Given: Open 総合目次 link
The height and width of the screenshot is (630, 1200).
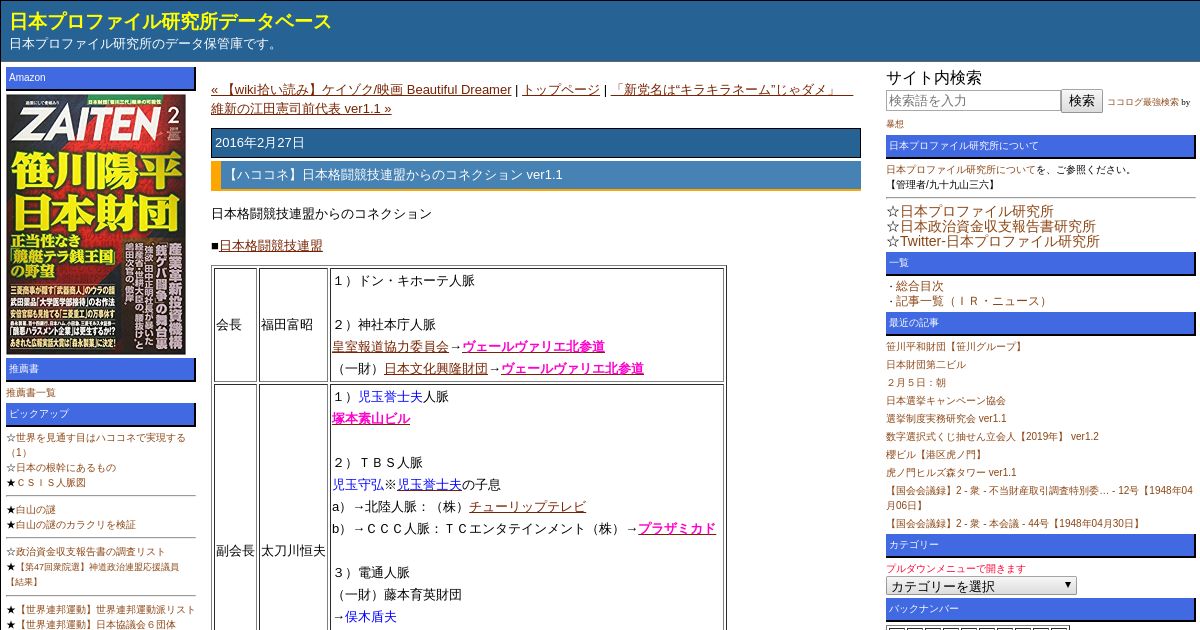Looking at the screenshot, I should [x=919, y=286].
